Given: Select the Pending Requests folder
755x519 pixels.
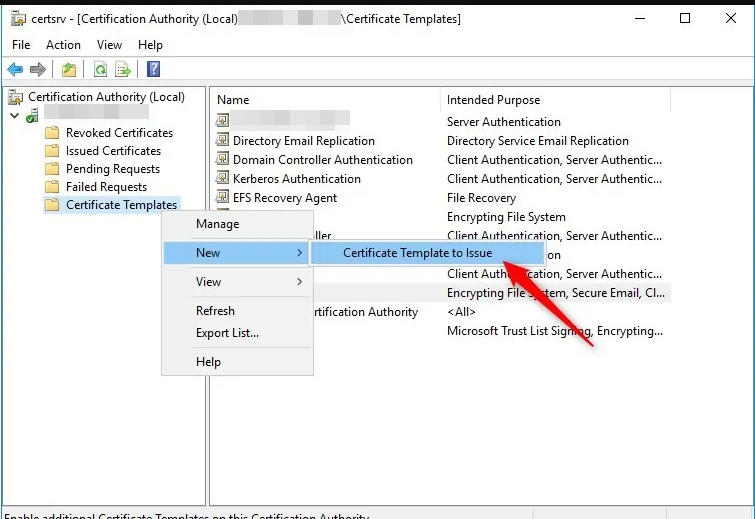Looking at the screenshot, I should [112, 169].
